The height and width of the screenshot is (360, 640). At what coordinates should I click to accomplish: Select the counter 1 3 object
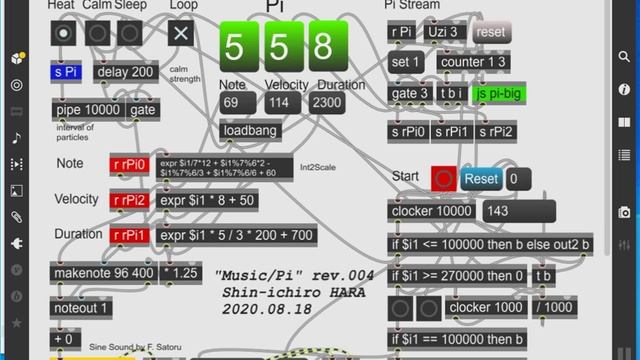[473, 62]
